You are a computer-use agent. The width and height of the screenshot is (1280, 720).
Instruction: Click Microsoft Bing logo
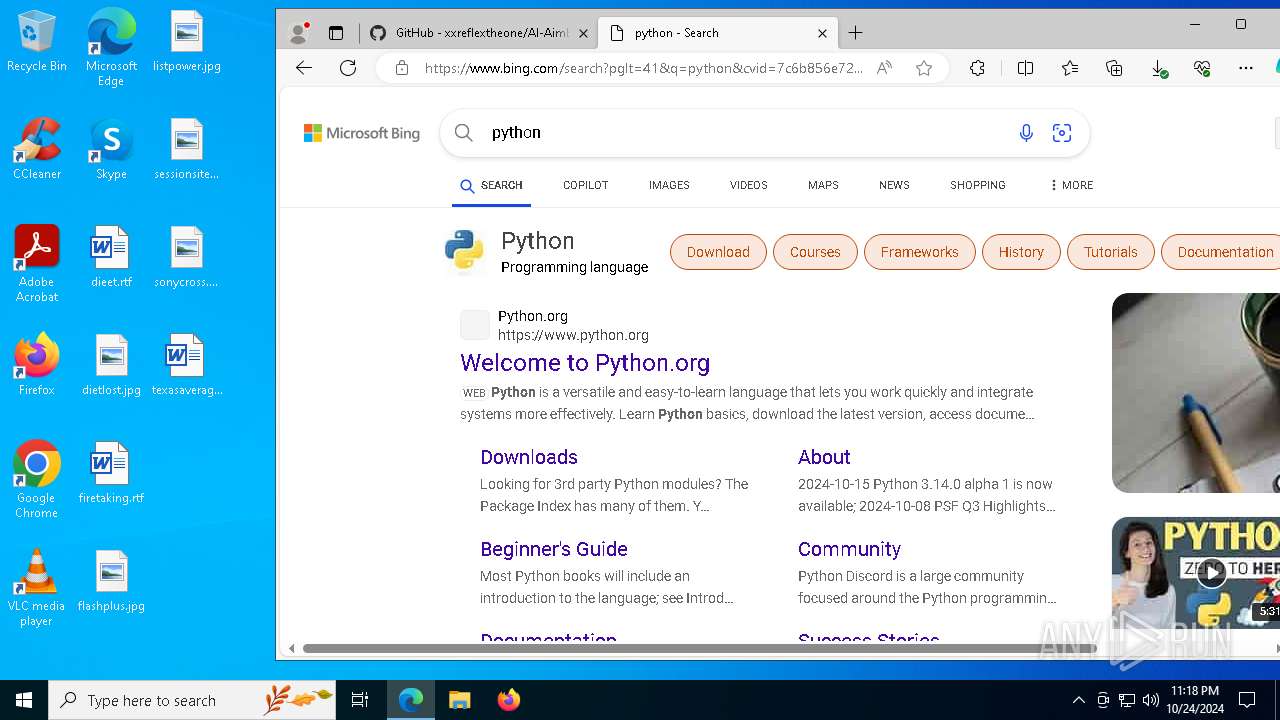point(362,133)
